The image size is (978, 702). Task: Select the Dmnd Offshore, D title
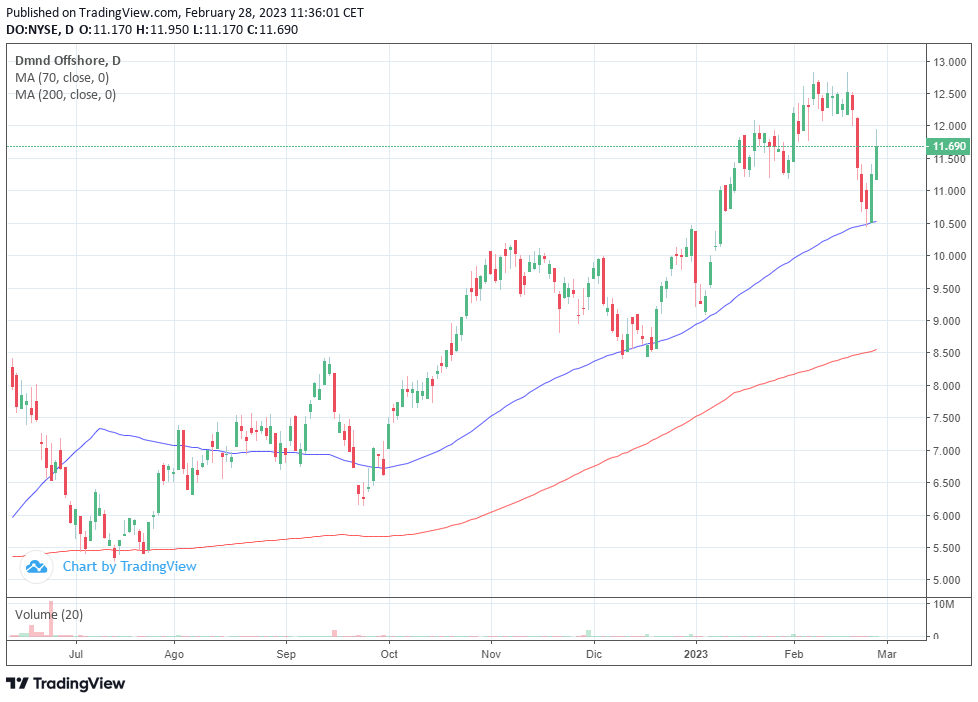click(x=68, y=61)
